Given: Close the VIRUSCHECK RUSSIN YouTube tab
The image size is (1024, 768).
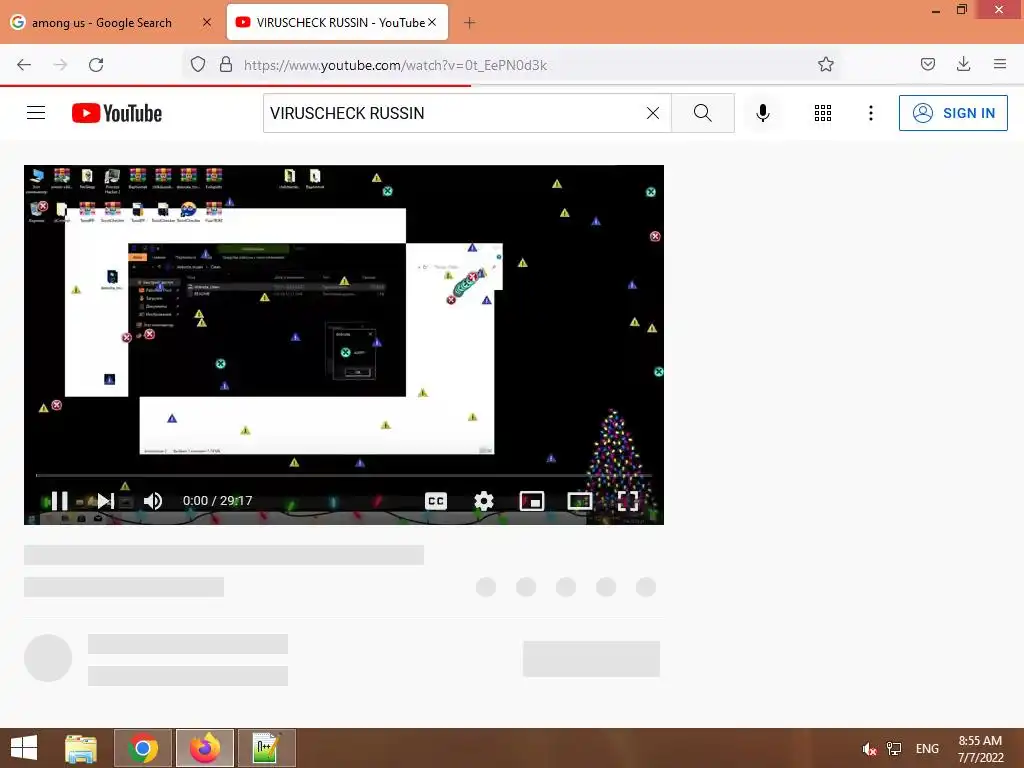Looking at the screenshot, I should tap(432, 22).
